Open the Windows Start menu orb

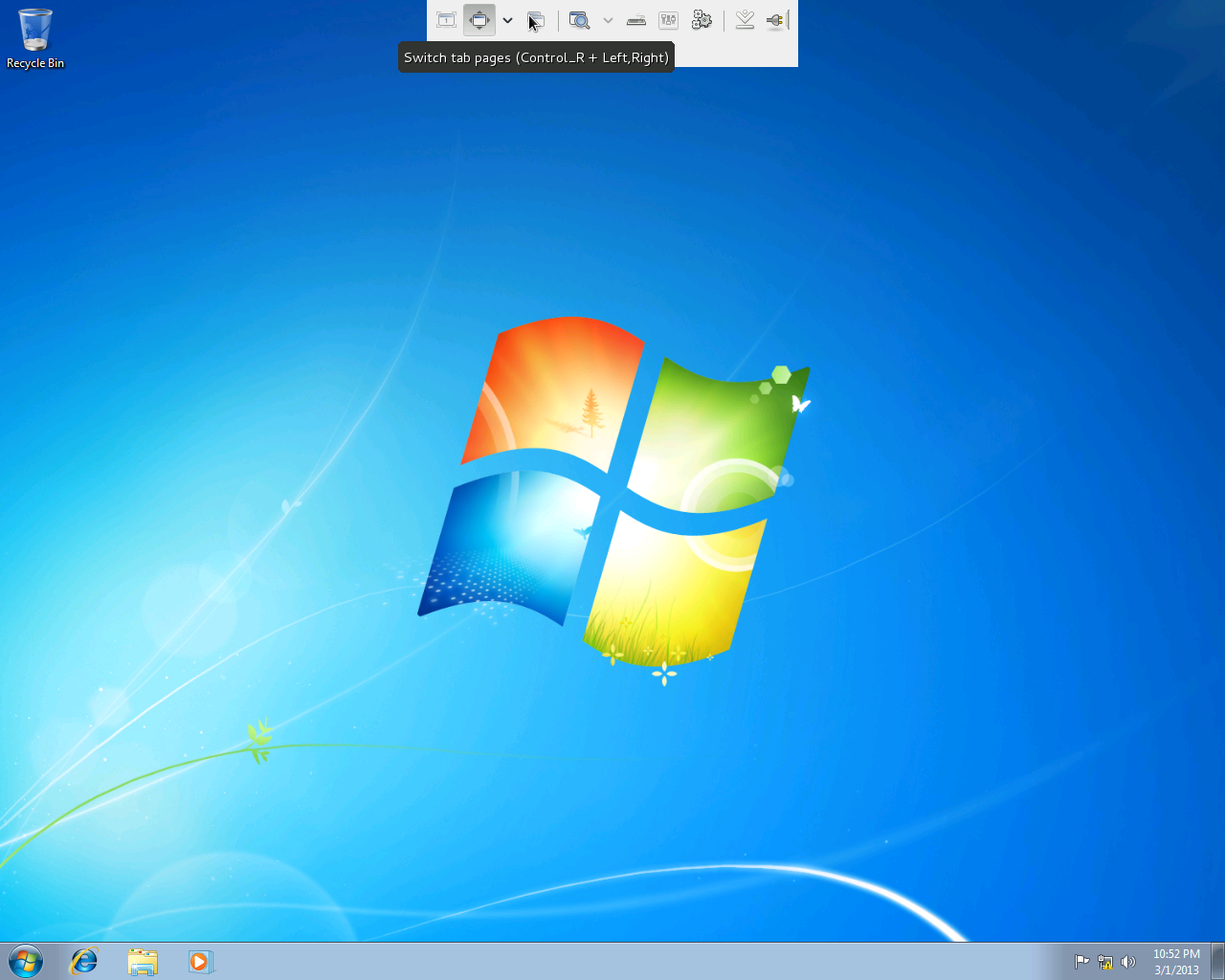coord(26,961)
